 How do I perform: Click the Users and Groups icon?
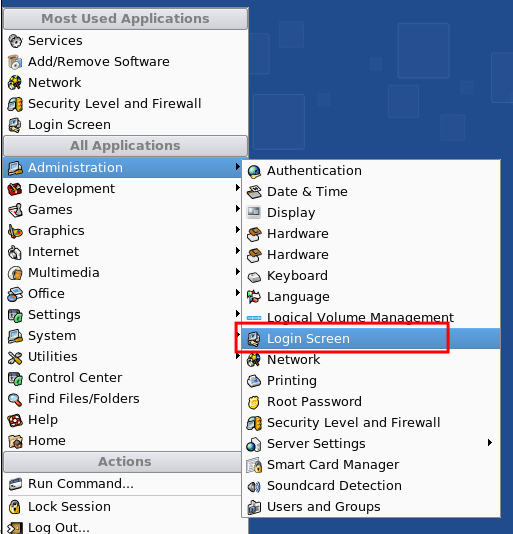pos(254,507)
